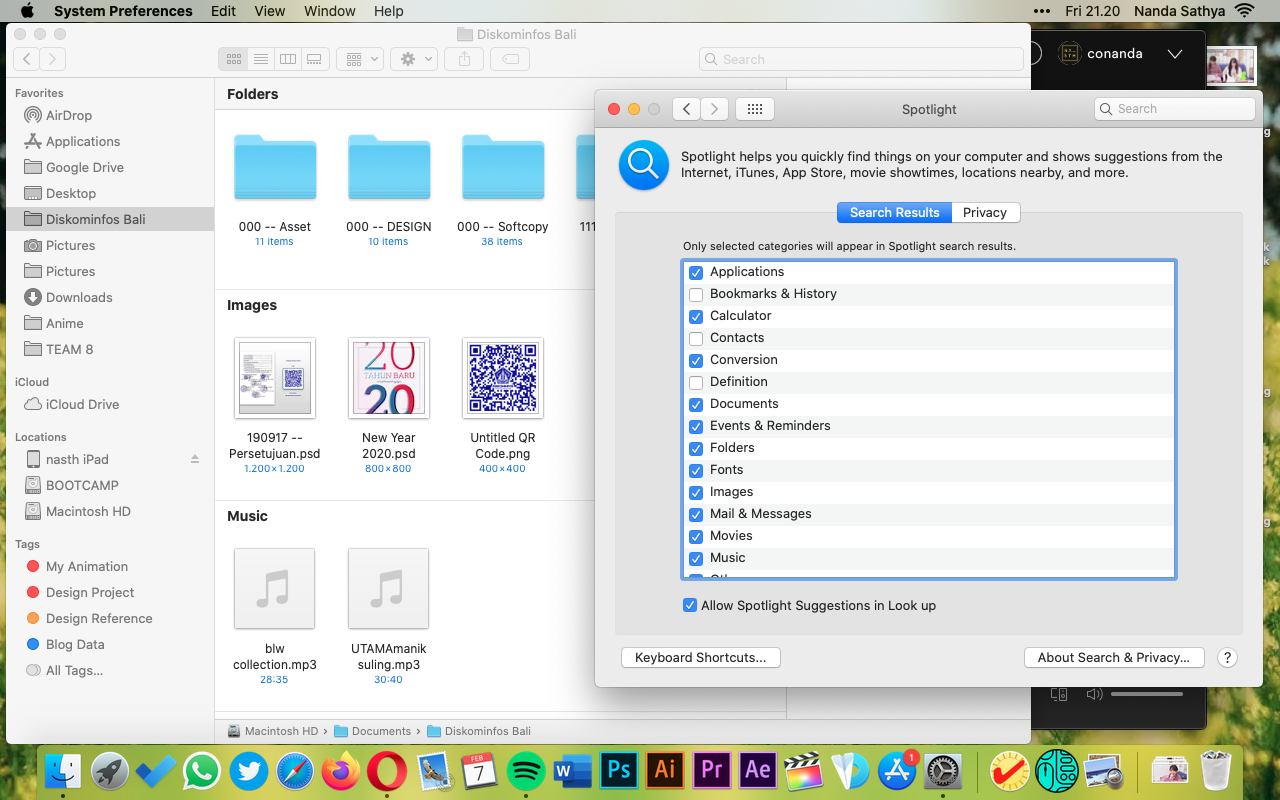This screenshot has height=800, width=1280.
Task: Open Spotify from the Dock
Action: click(526, 770)
